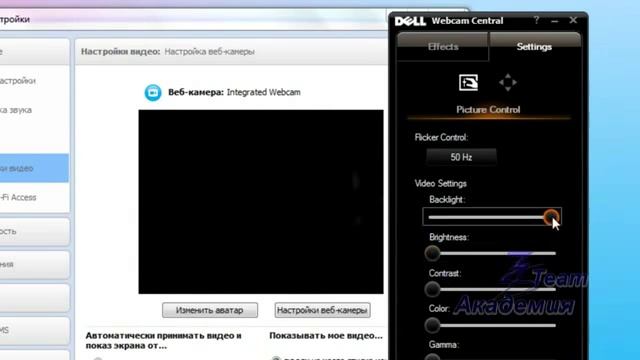Click the Показывать мое видео heading
The height and width of the screenshot is (360, 640).
tap(326, 336)
